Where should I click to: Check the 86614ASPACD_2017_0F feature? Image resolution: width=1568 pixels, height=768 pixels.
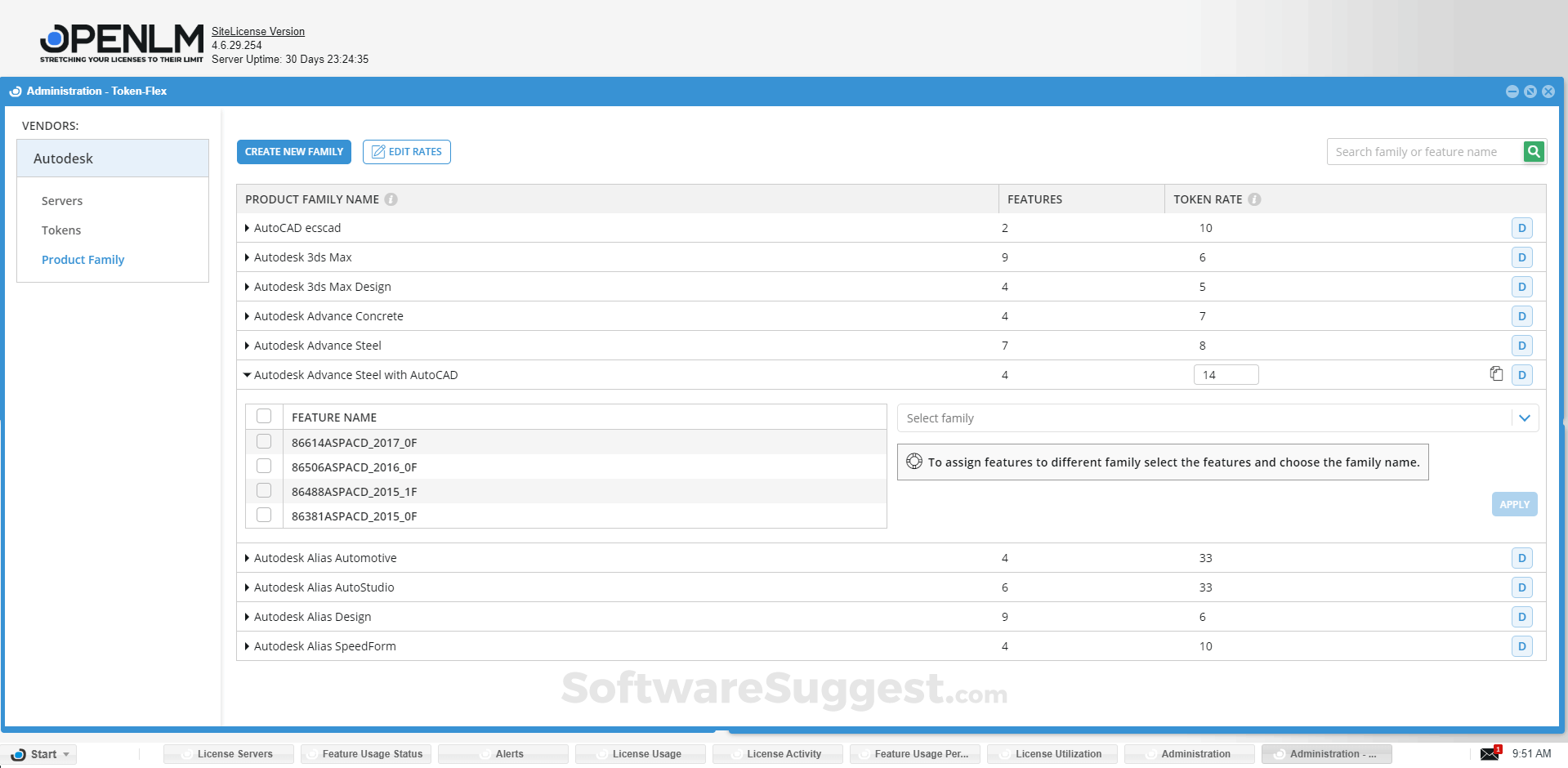[264, 441]
